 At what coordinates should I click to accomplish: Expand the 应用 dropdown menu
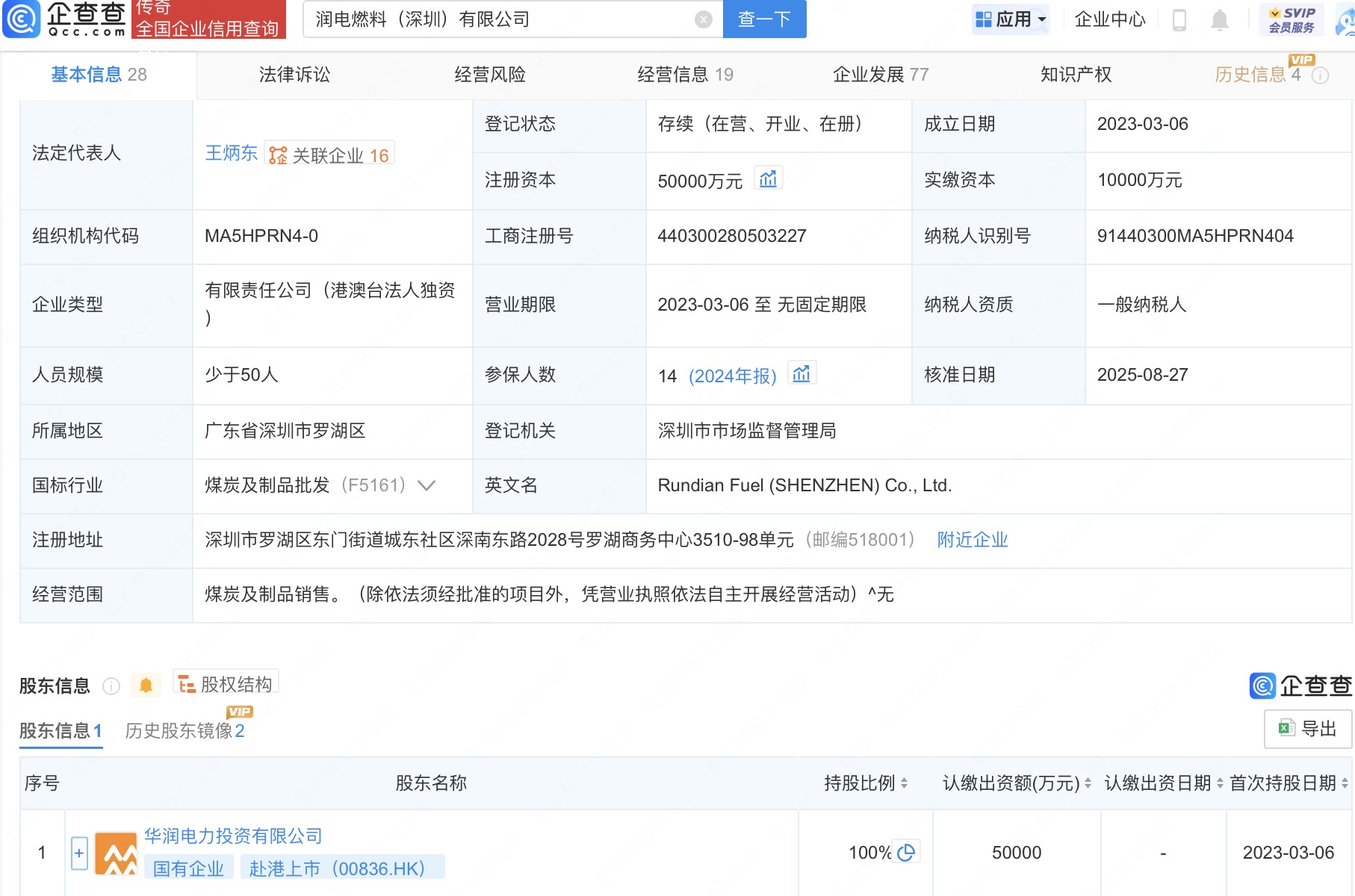tap(1011, 19)
